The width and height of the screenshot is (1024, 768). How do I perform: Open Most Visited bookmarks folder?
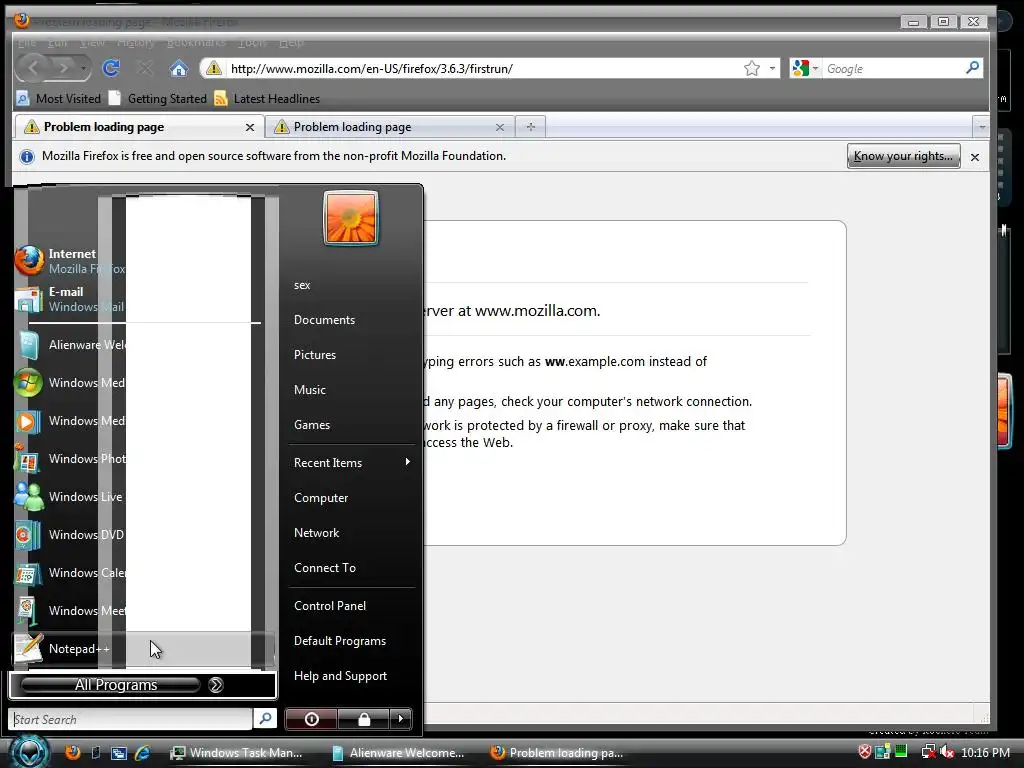point(59,99)
